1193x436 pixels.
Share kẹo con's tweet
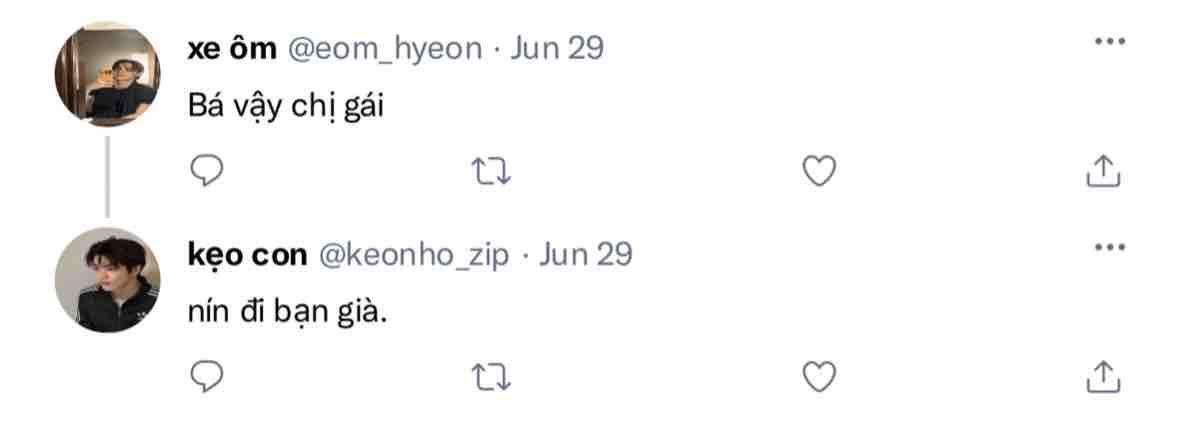(1102, 376)
